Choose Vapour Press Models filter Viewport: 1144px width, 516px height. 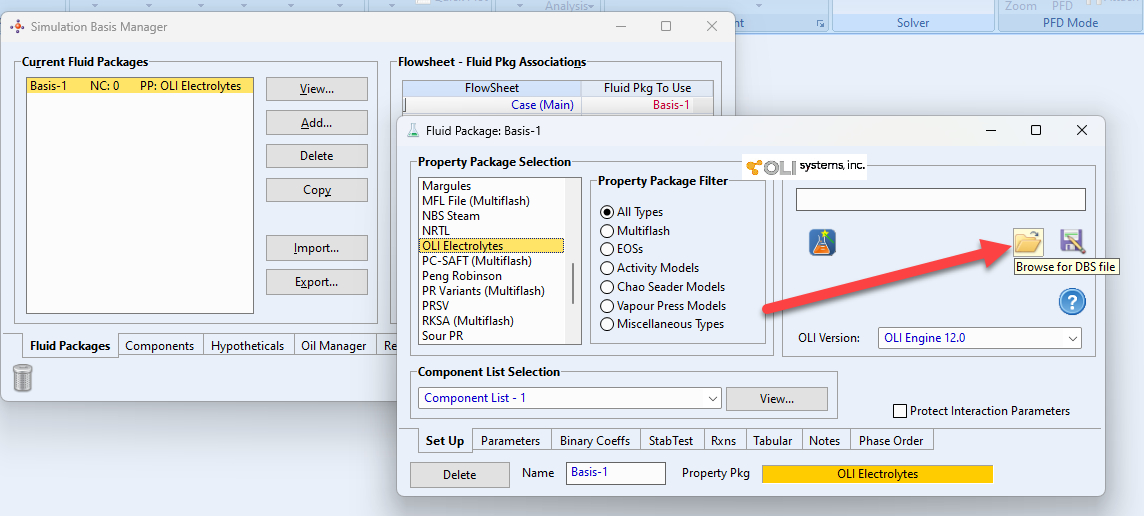tap(606, 306)
